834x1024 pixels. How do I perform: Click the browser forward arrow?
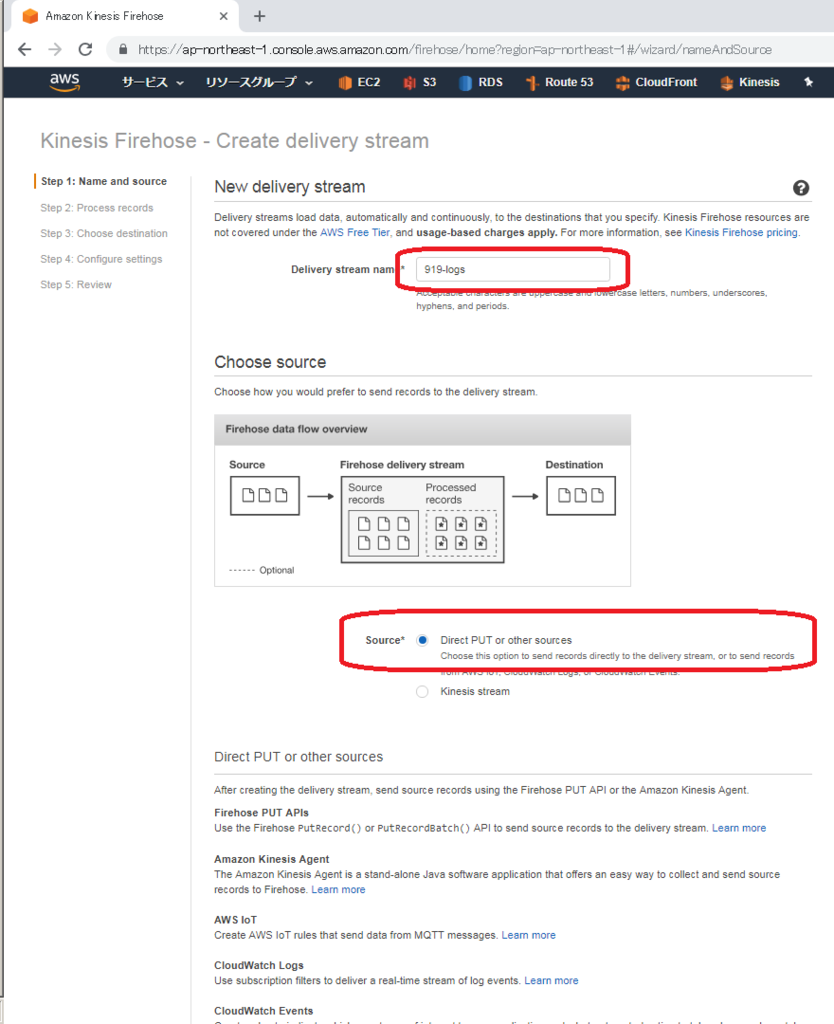(55, 50)
